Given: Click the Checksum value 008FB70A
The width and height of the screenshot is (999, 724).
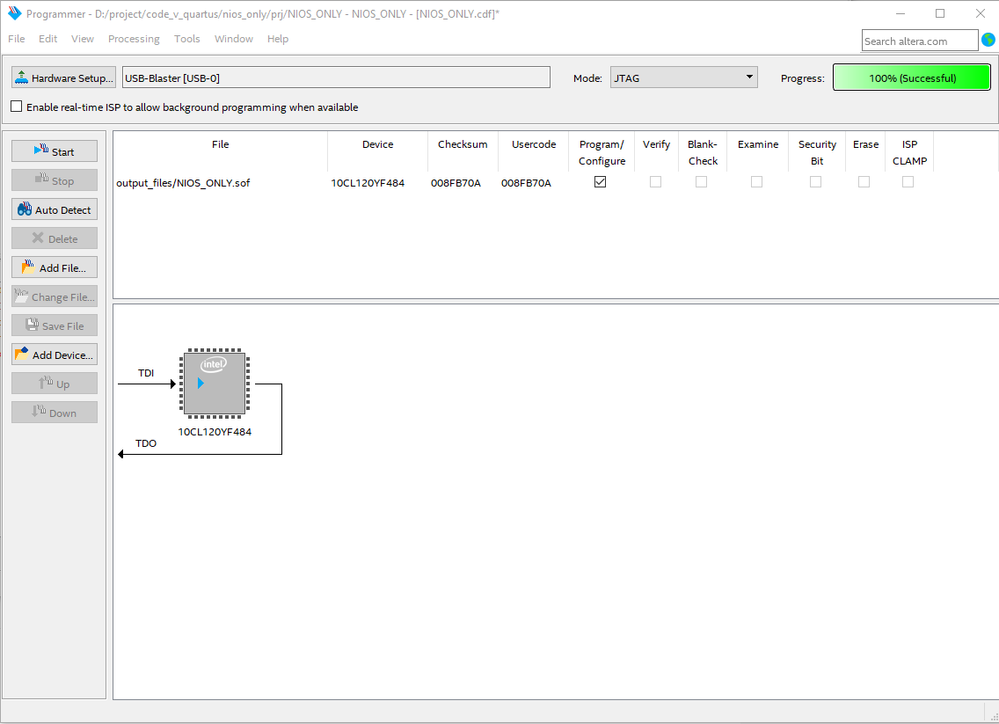Looking at the screenshot, I should pos(456,183).
